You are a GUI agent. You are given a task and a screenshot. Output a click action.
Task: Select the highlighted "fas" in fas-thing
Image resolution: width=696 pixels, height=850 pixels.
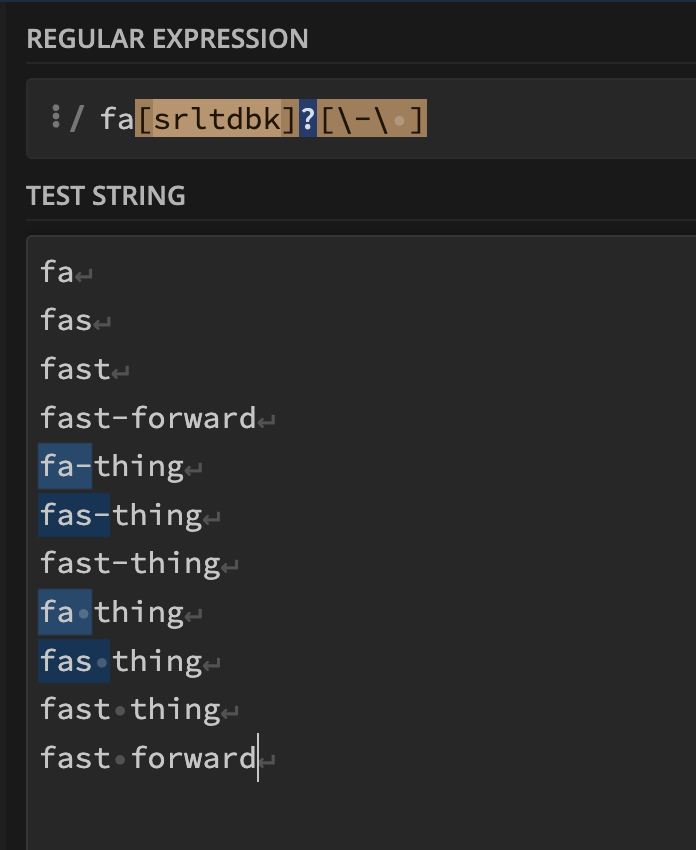point(73,513)
